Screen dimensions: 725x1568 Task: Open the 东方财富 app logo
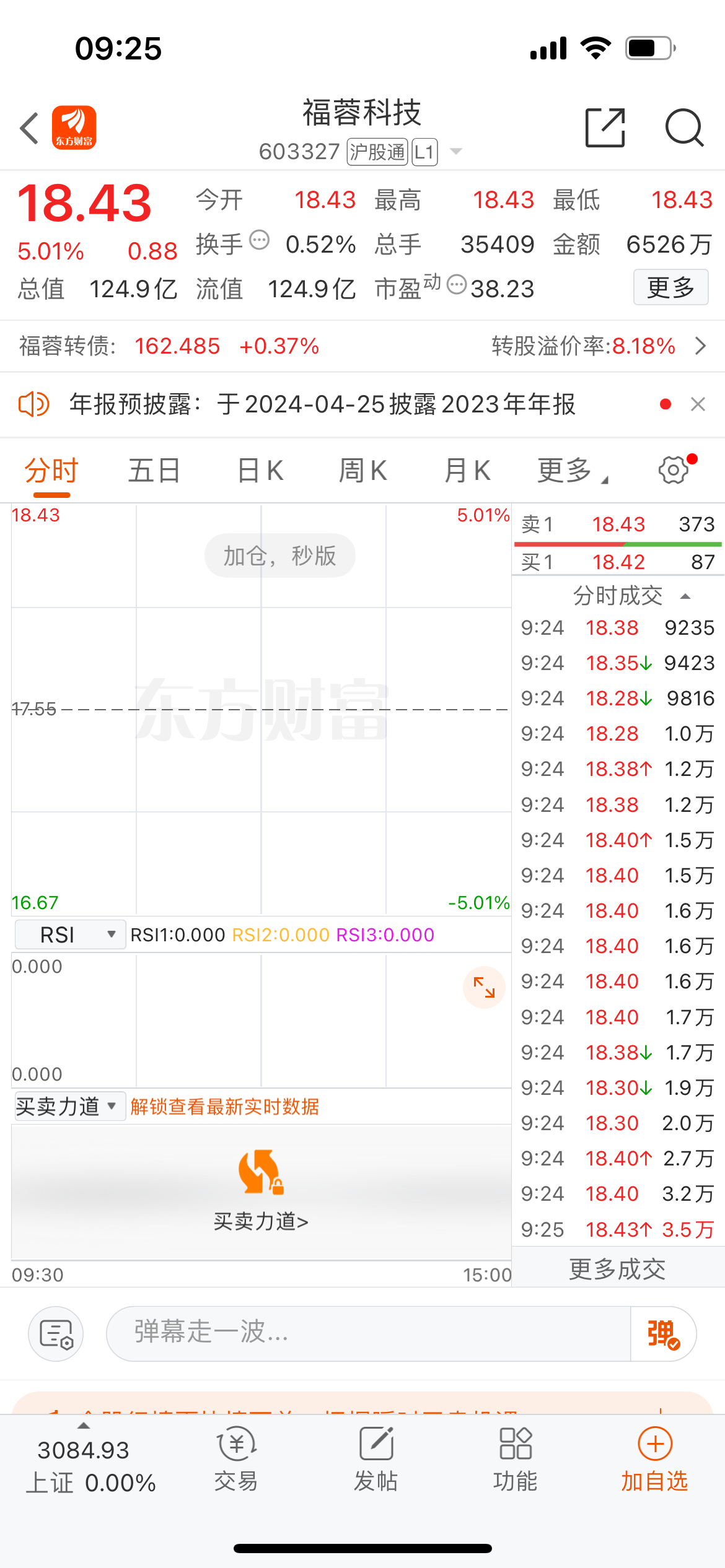pyautogui.click(x=74, y=128)
